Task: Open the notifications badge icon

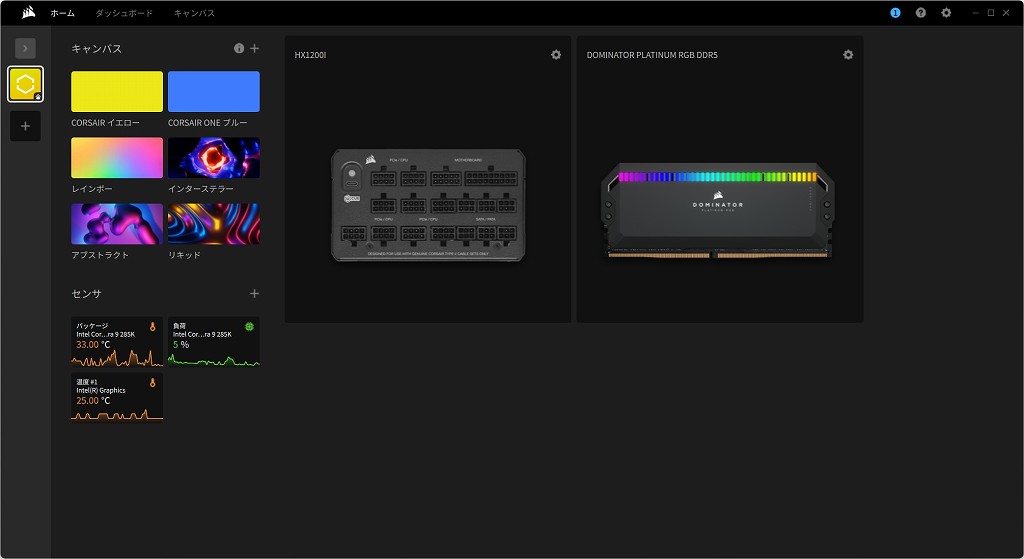Action: click(x=895, y=12)
